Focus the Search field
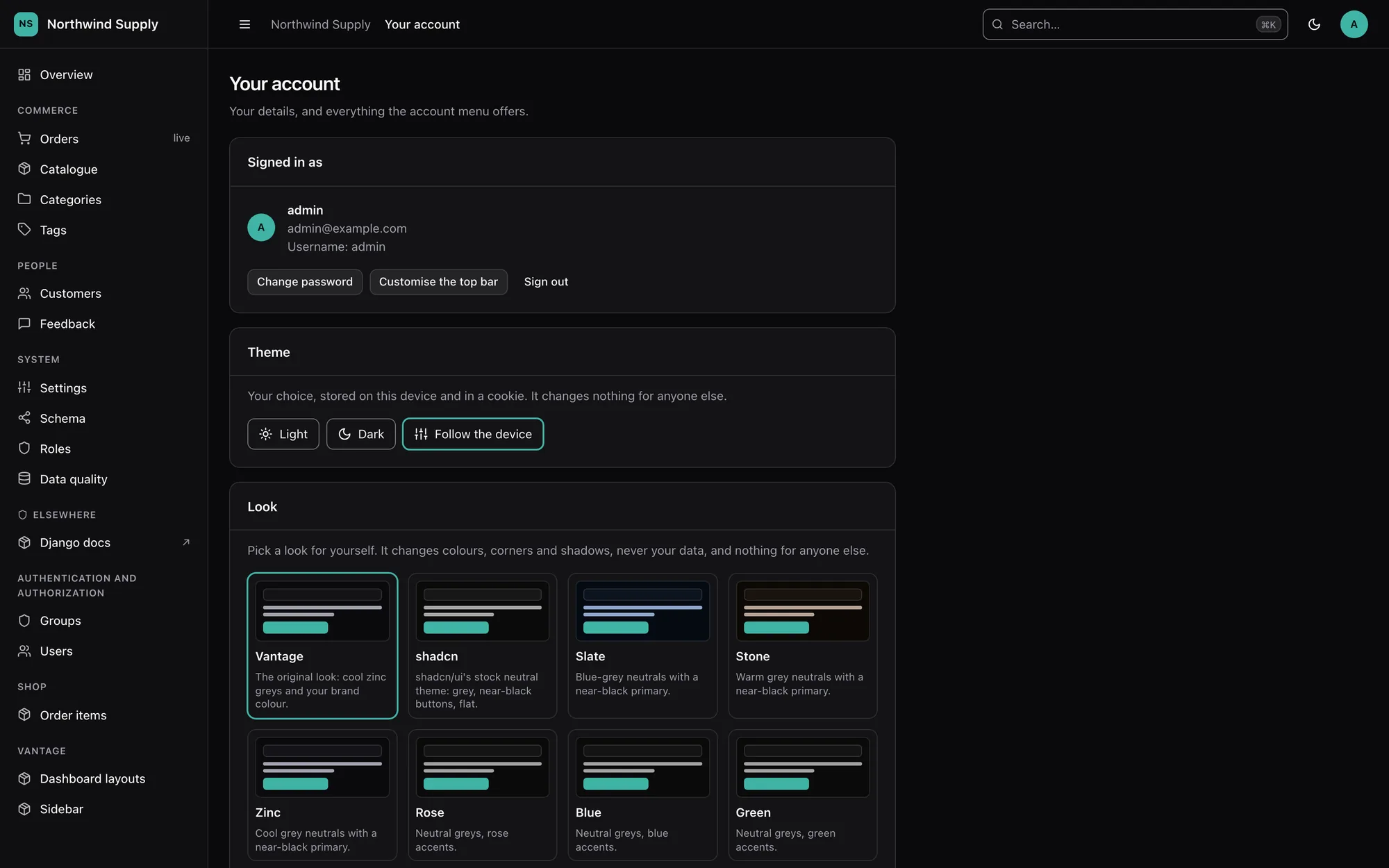1389x868 pixels. tap(1135, 24)
